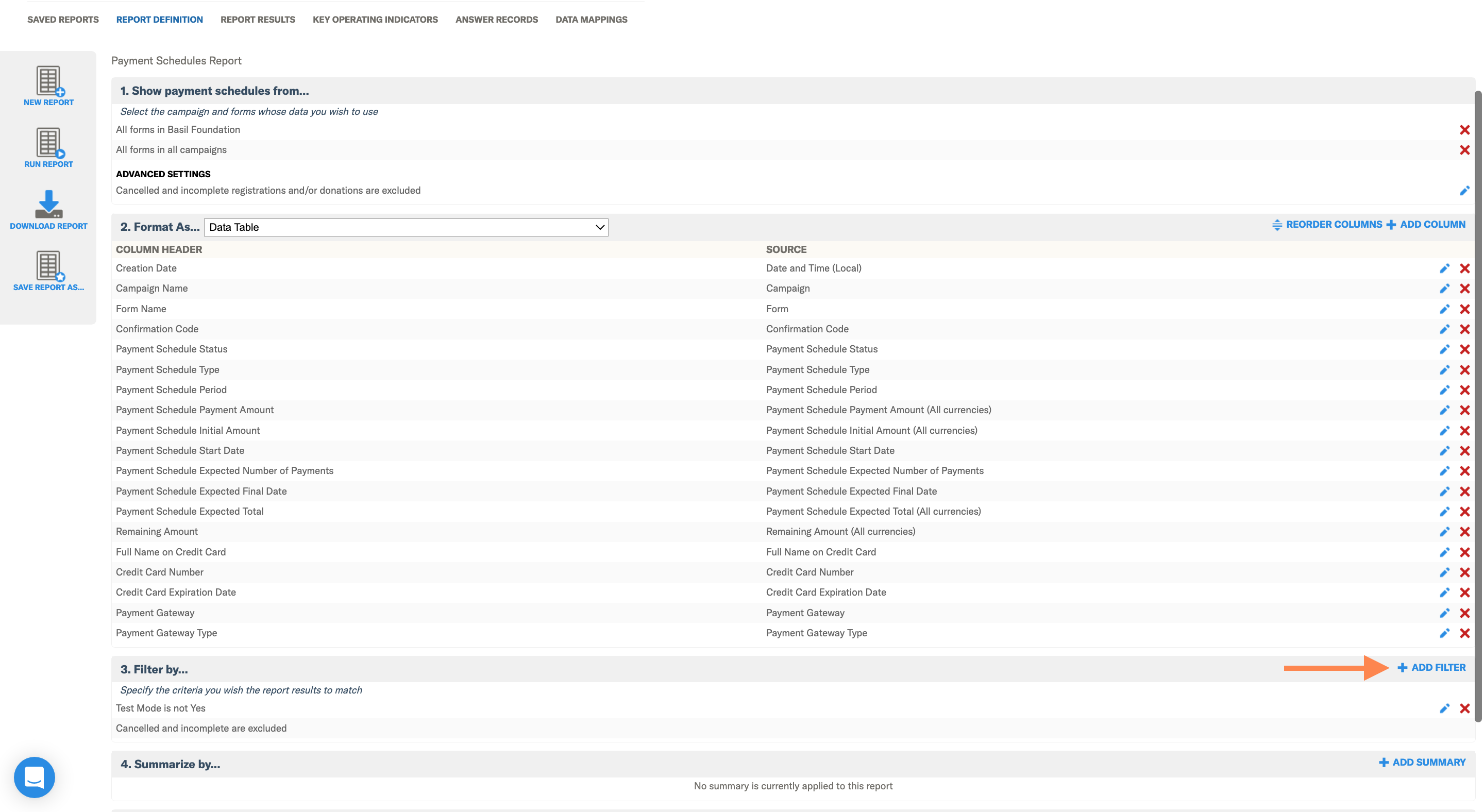Image resolution: width=1484 pixels, height=812 pixels.
Task: Edit the Payment Schedule Payment Amount column
Action: pyautogui.click(x=1444, y=410)
